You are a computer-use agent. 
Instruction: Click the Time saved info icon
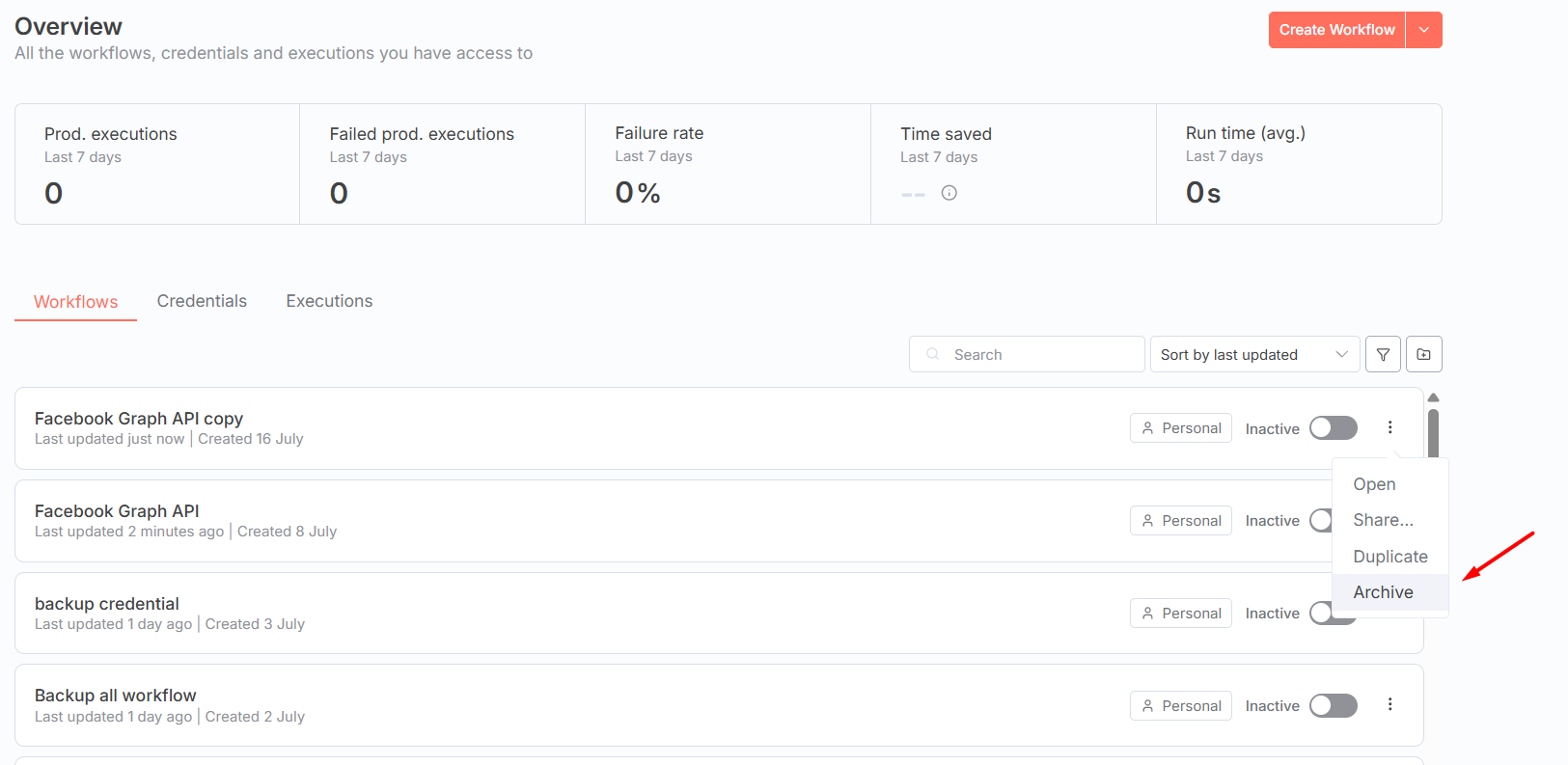point(949,193)
